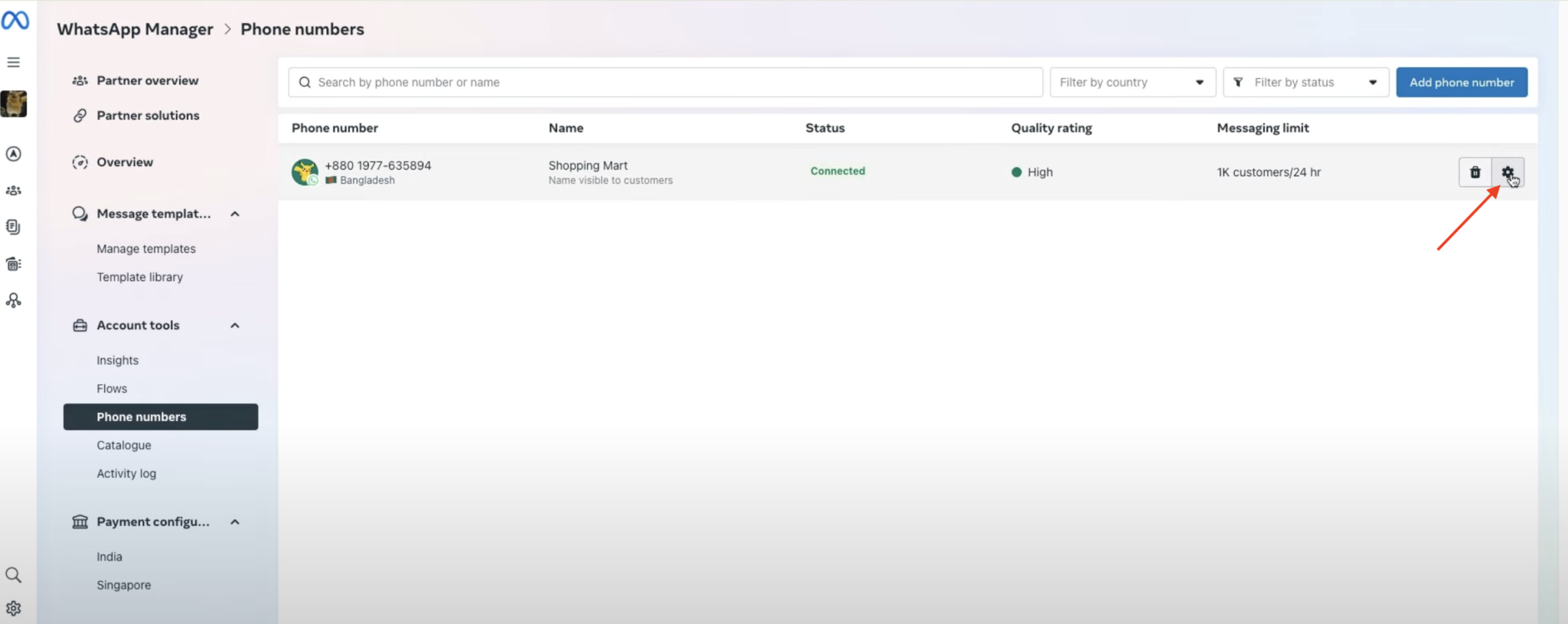Click the documents icon in left rail
Screen dimensions: 1568x624
pyautogui.click(x=14, y=227)
